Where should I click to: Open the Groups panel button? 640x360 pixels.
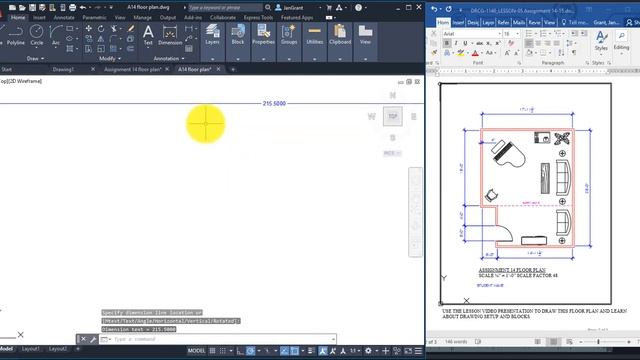[x=289, y=42]
